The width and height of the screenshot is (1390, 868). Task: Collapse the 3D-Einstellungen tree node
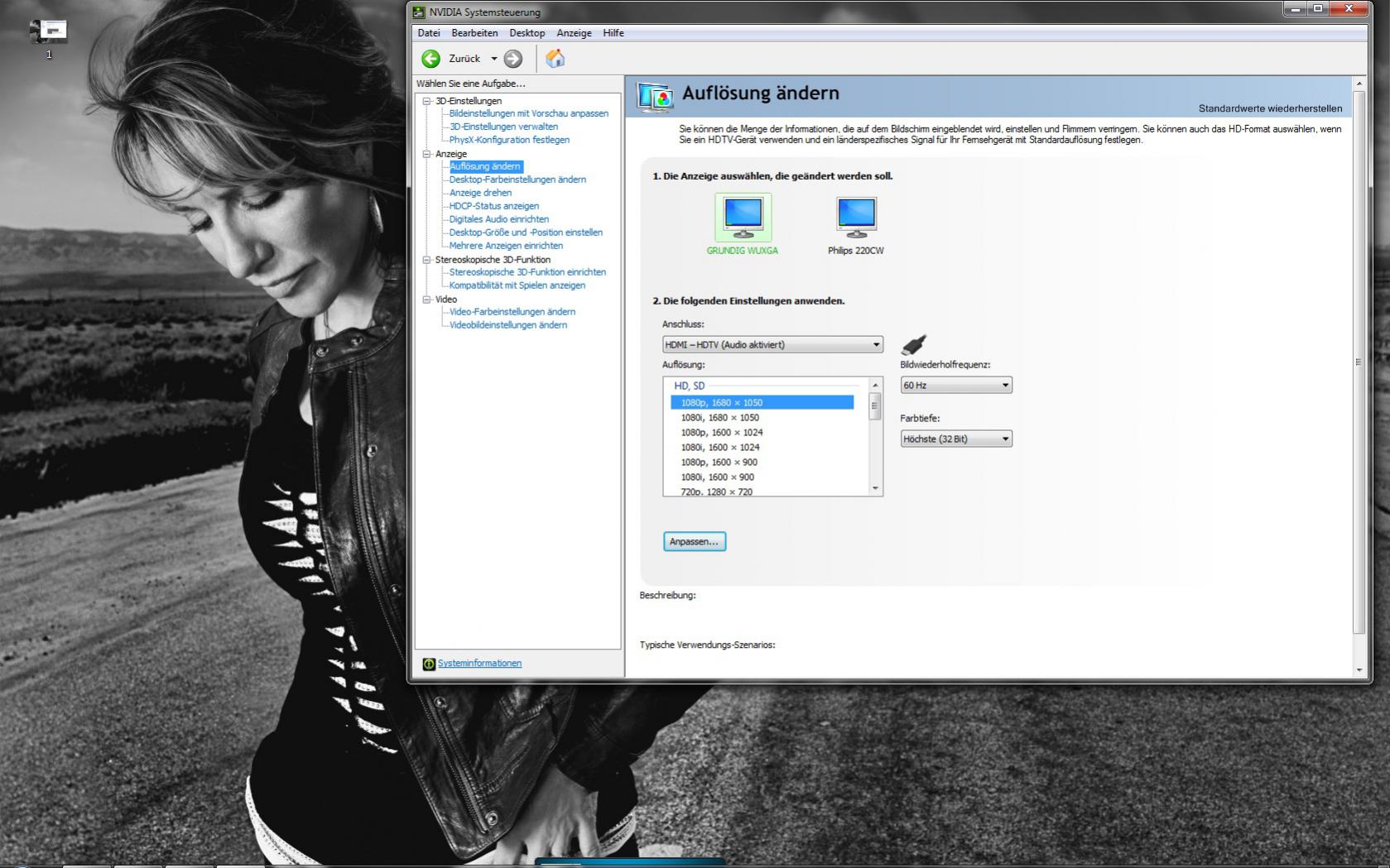click(x=427, y=101)
